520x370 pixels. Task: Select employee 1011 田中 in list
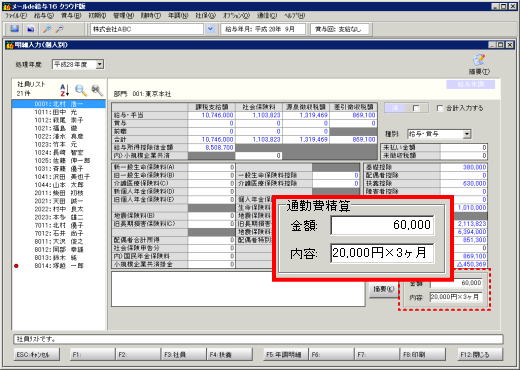click(59, 112)
